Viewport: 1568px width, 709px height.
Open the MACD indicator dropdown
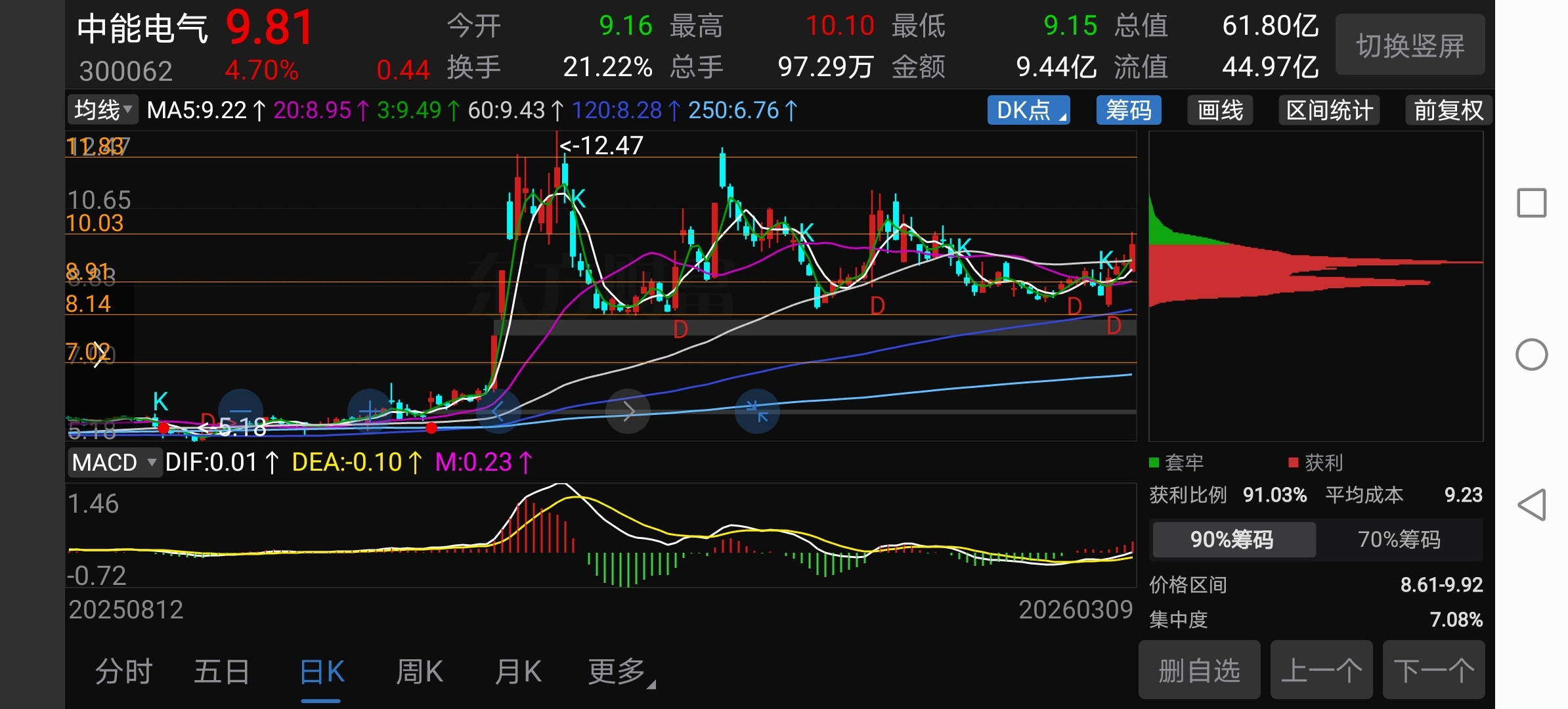[114, 463]
